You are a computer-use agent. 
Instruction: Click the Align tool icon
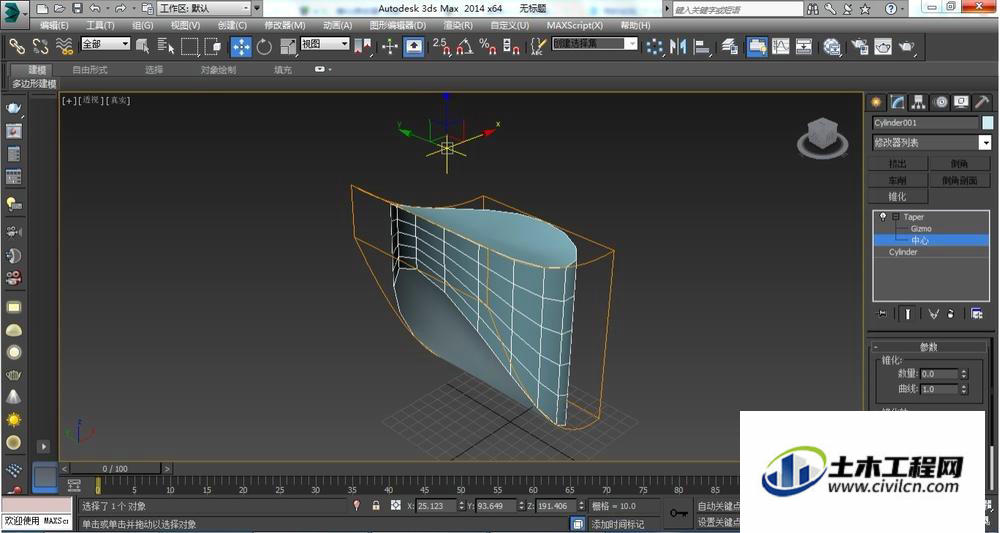coord(702,46)
